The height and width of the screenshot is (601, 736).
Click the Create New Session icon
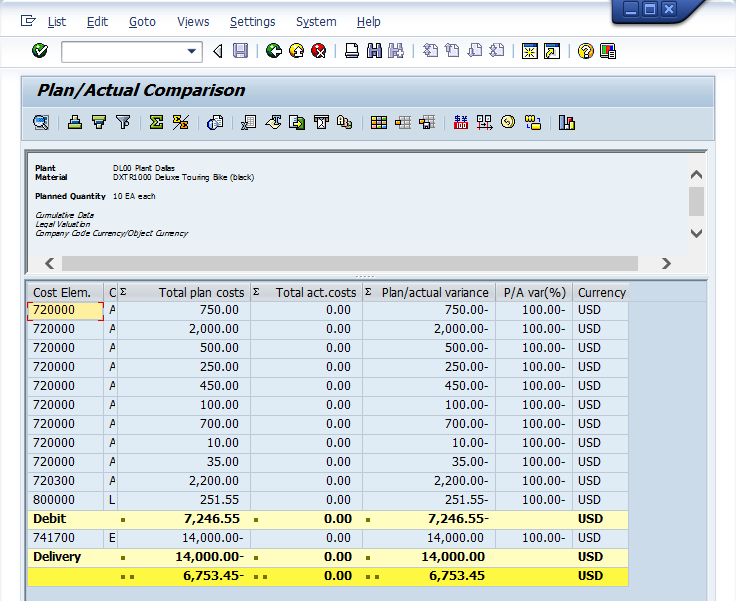pyautogui.click(x=529, y=51)
